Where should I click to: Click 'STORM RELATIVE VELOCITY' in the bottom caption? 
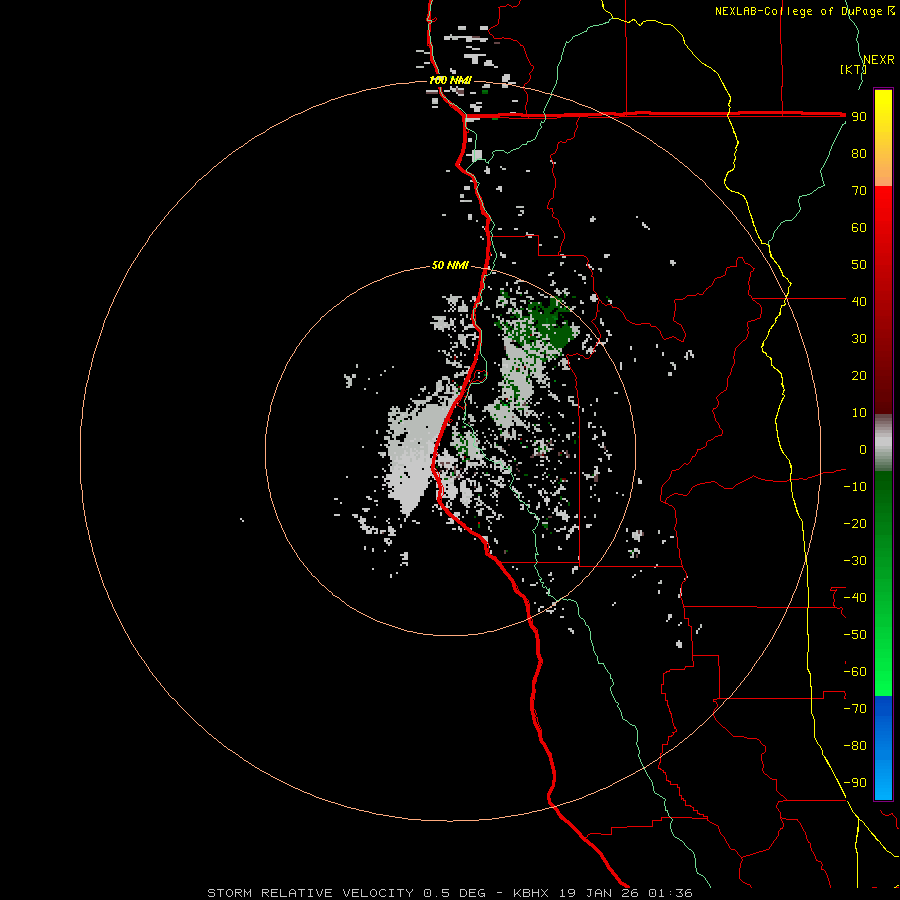[x=311, y=893]
